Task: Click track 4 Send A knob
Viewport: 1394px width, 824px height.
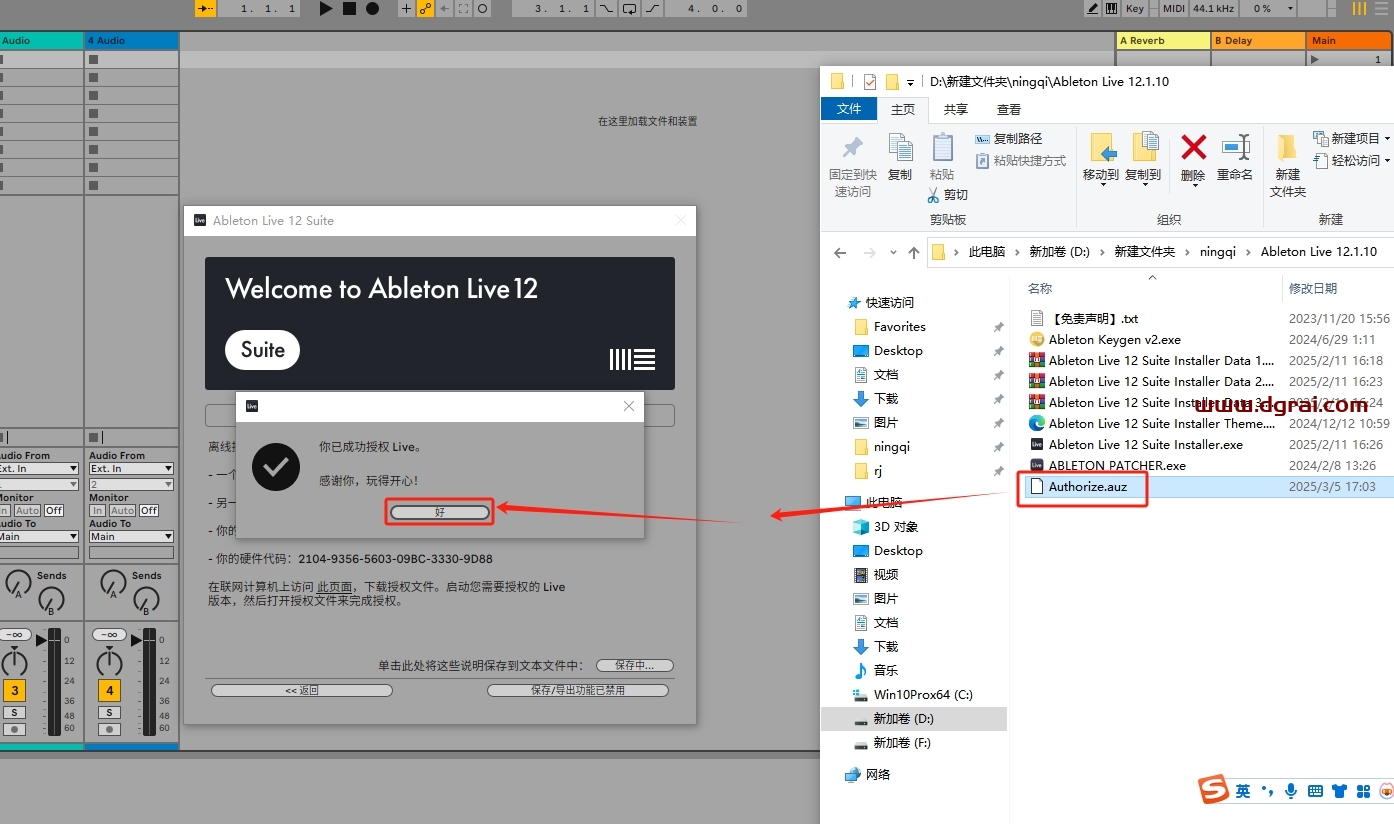Action: click(112, 581)
